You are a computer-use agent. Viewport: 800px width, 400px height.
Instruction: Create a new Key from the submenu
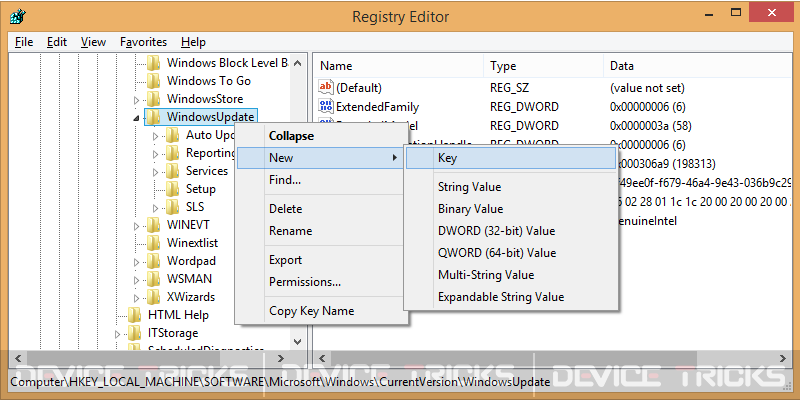click(x=511, y=158)
